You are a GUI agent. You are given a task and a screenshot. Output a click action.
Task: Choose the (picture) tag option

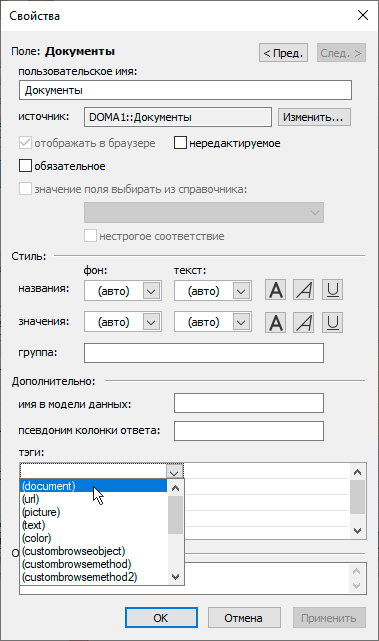tap(94, 512)
